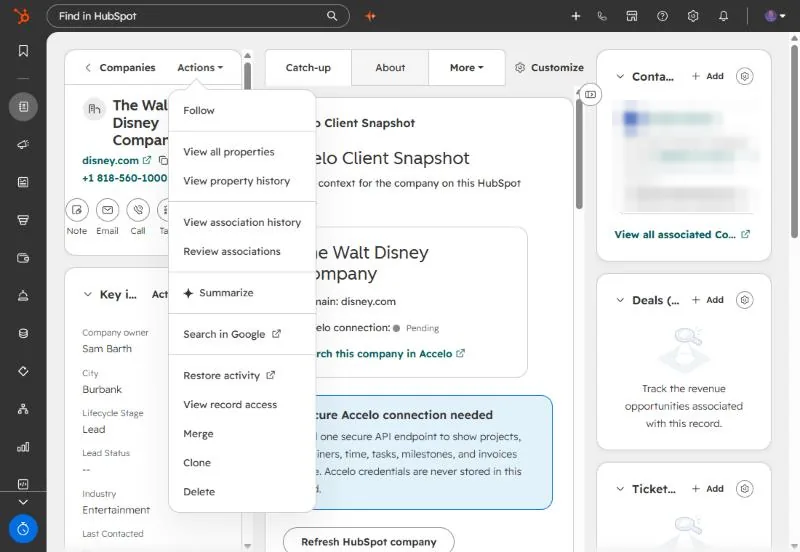Screen dimensions: 800x552
Task: Select Follow from the Actions menu
Action: [x=242, y=110]
